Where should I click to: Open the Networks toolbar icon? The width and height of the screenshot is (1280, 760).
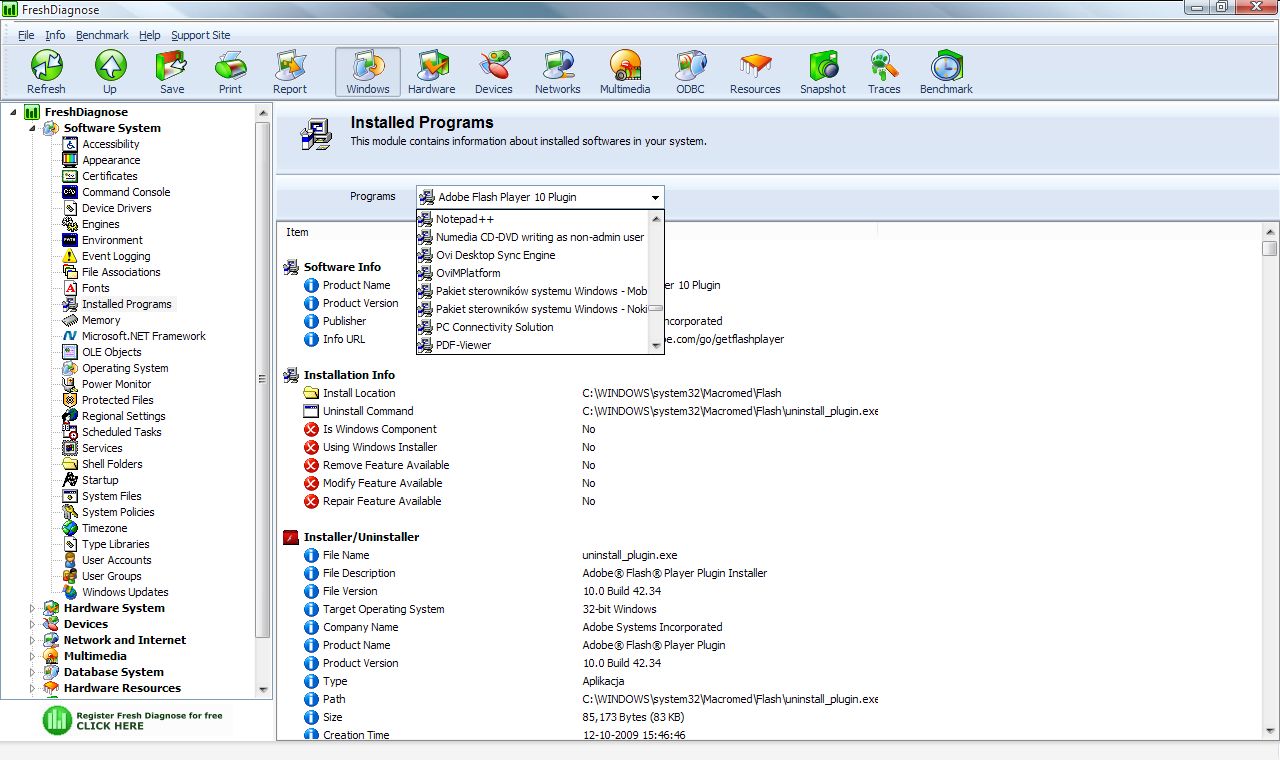coord(558,72)
